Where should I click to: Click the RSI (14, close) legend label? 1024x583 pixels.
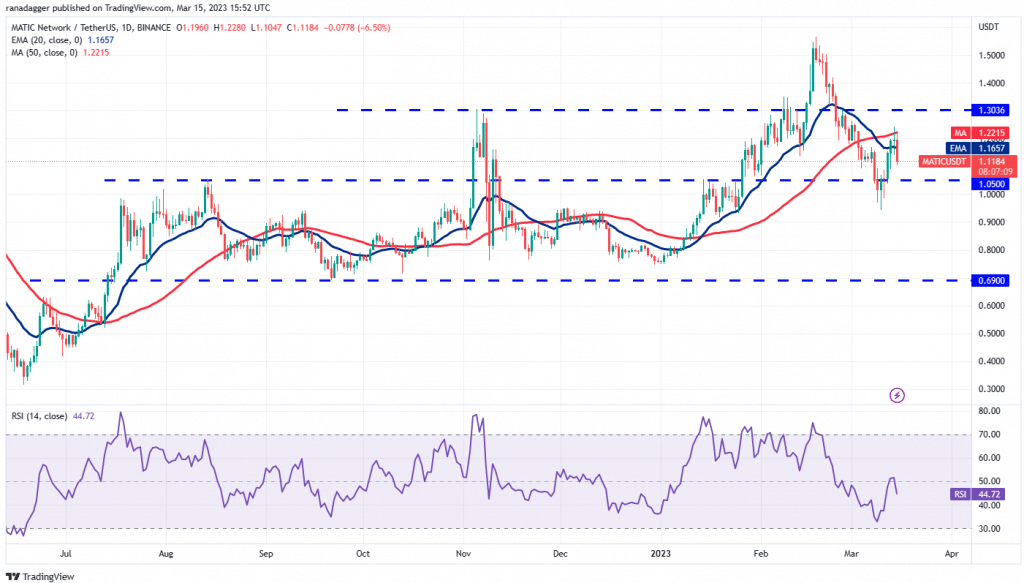pyautogui.click(x=39, y=416)
